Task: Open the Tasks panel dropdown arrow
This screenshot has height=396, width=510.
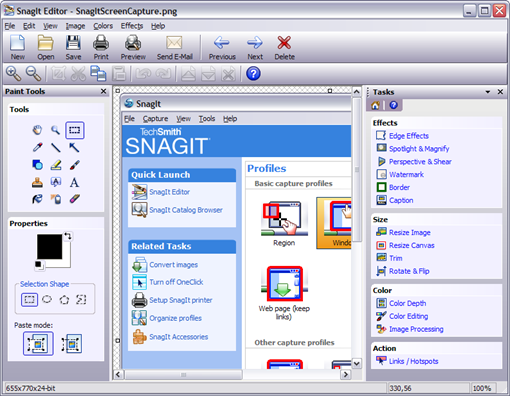Action: click(488, 92)
